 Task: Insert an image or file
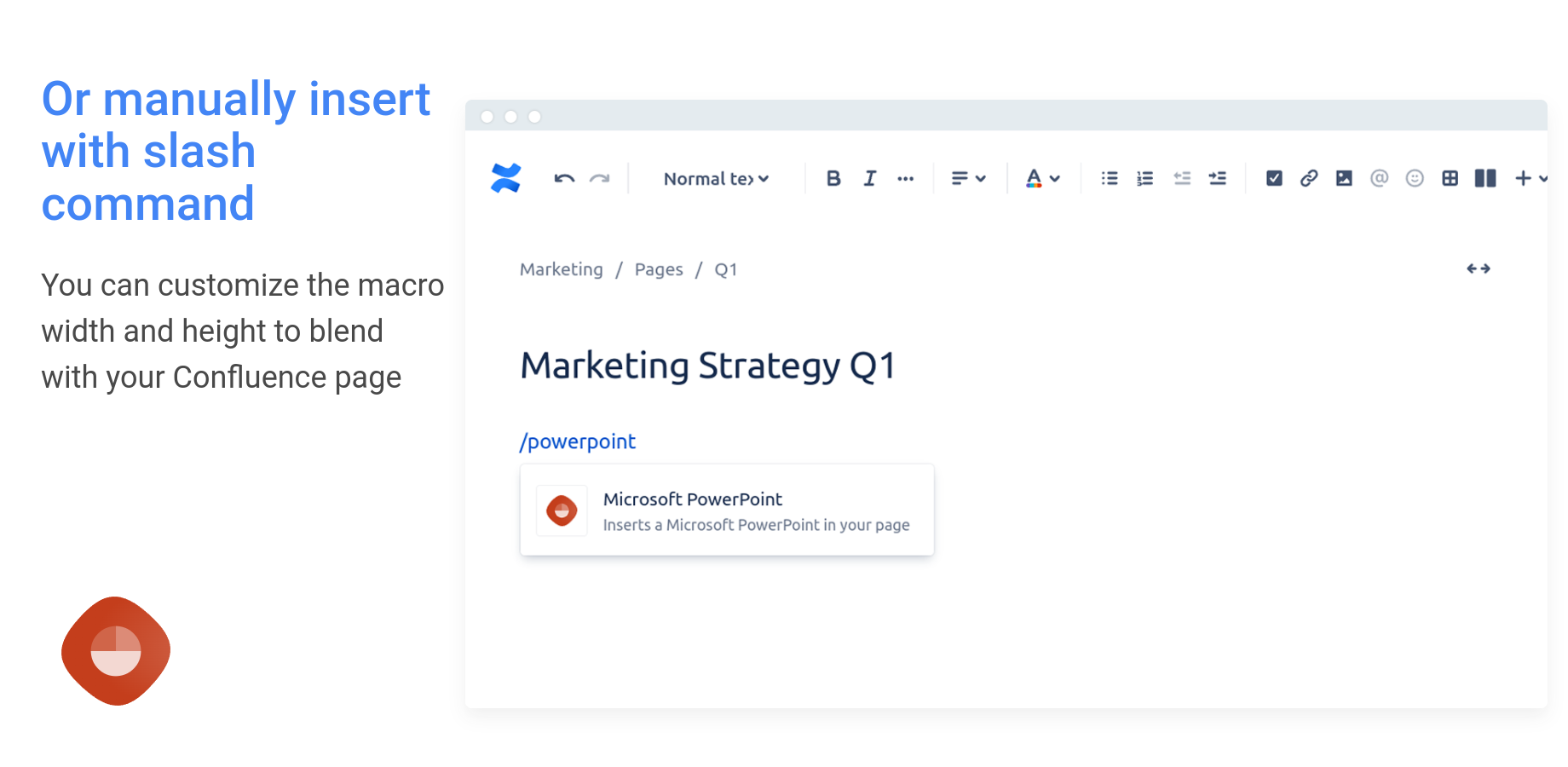click(1344, 178)
